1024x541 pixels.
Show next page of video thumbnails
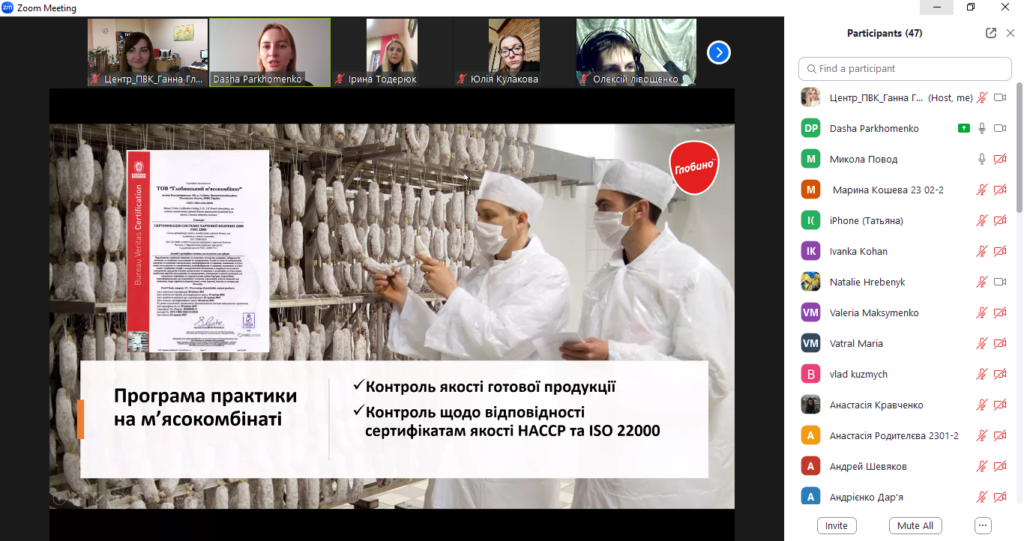(718, 52)
